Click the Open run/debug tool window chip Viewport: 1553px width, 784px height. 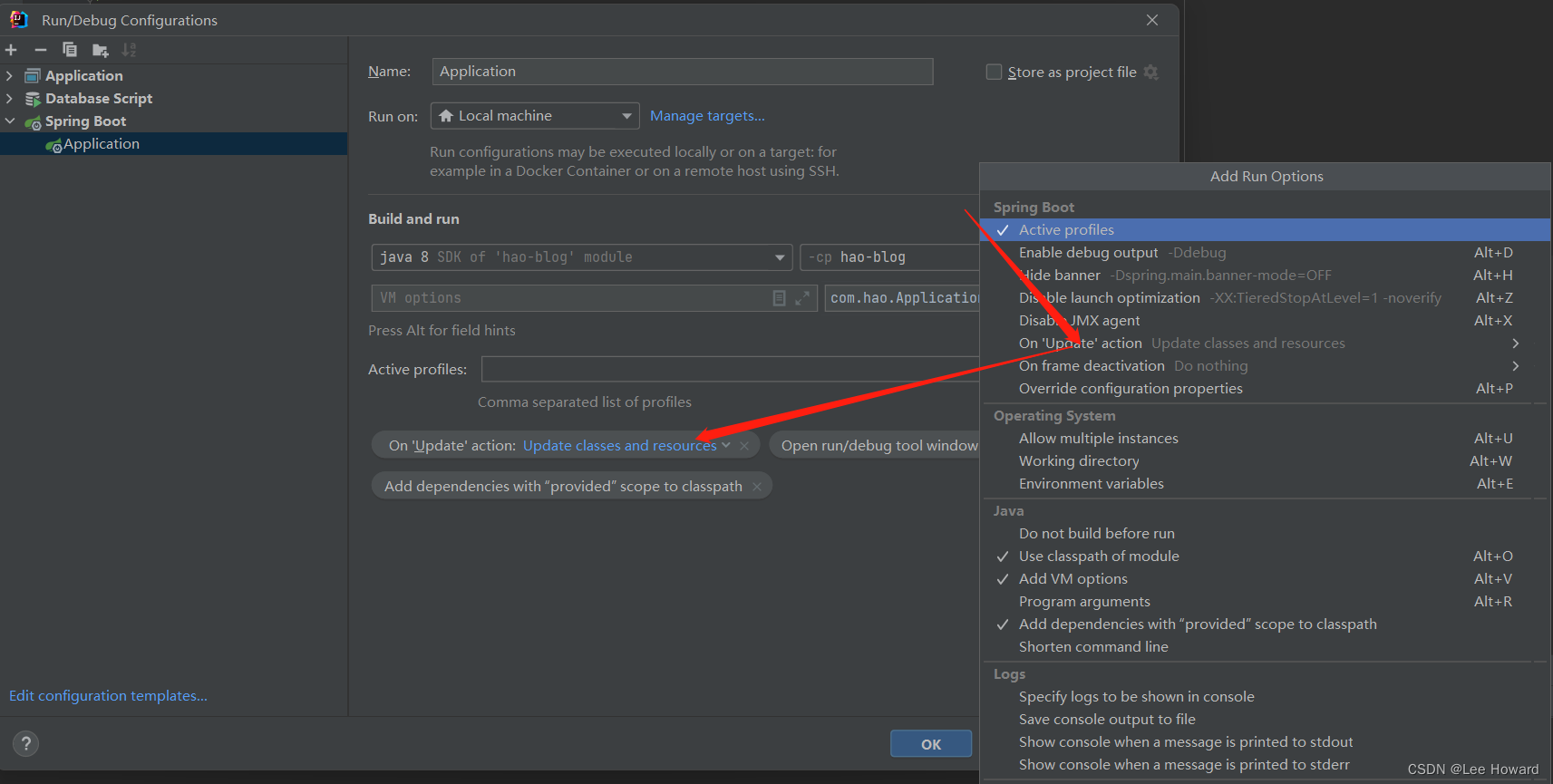click(876, 446)
